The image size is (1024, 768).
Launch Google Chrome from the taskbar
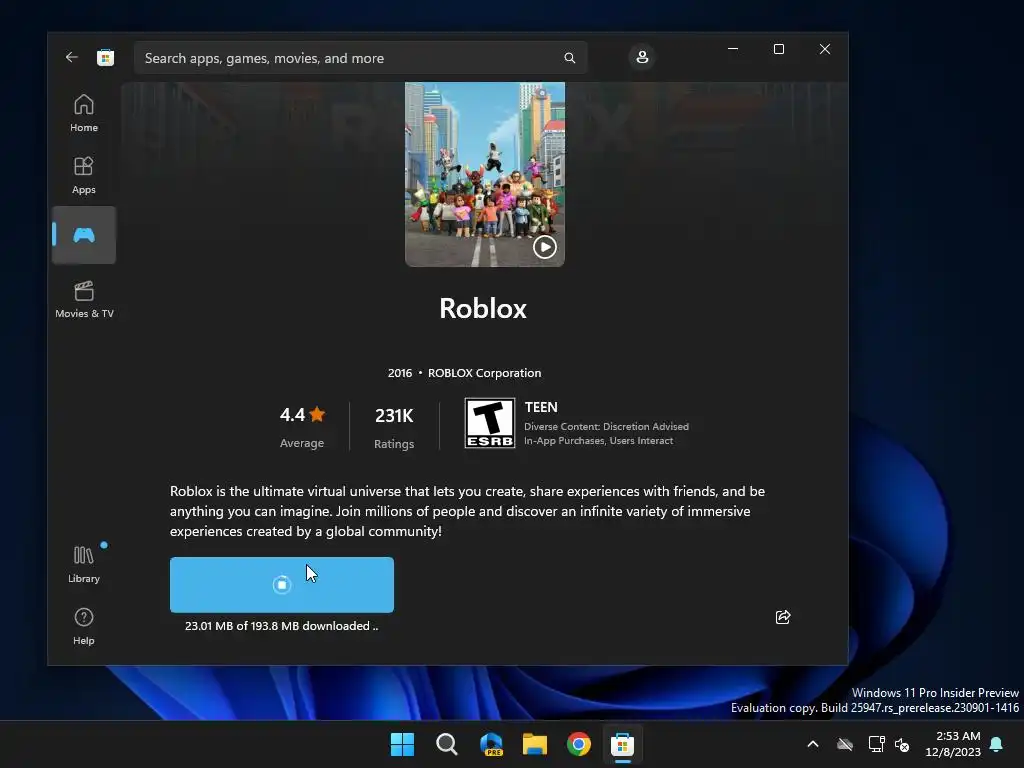(579, 744)
